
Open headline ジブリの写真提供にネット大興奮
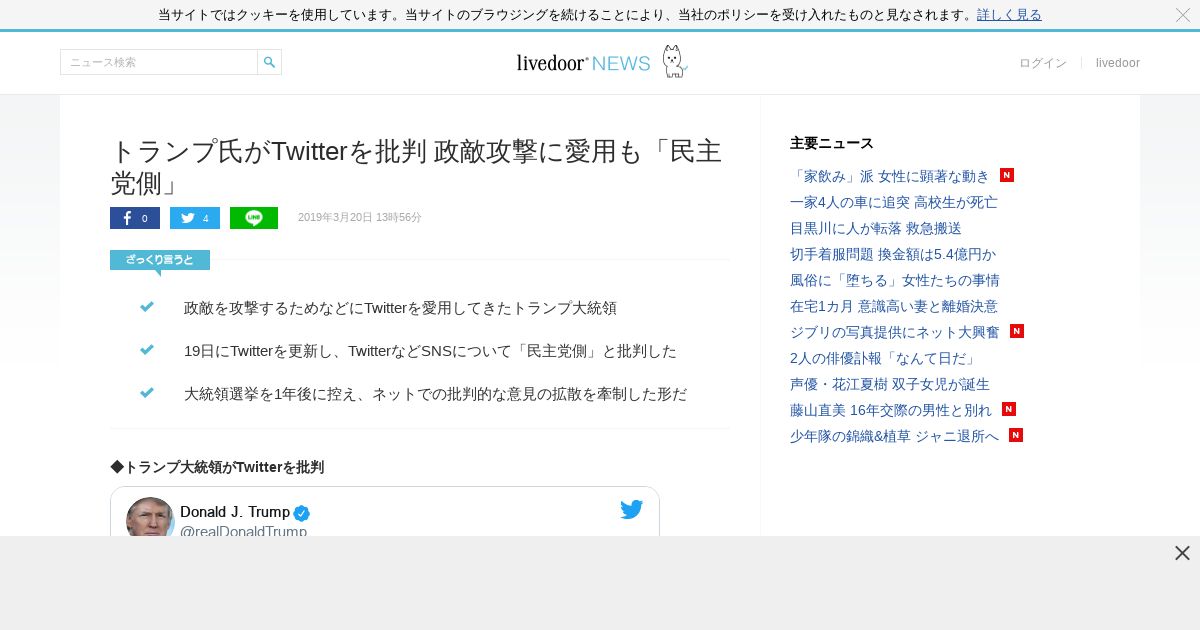pyautogui.click(x=895, y=332)
